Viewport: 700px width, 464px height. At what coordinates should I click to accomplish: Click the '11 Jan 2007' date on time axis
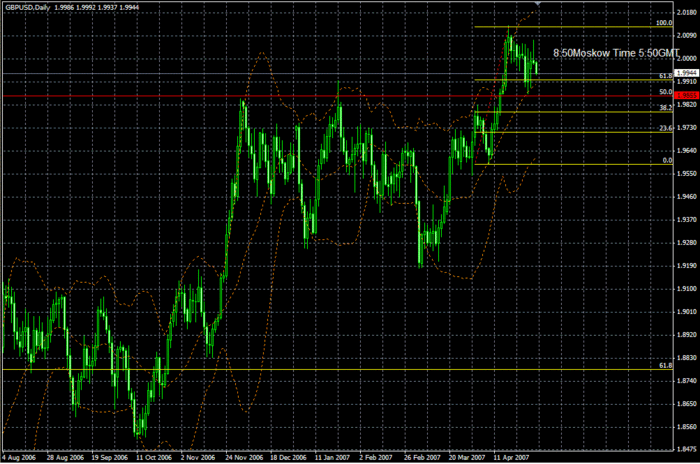pyautogui.click(x=332, y=458)
